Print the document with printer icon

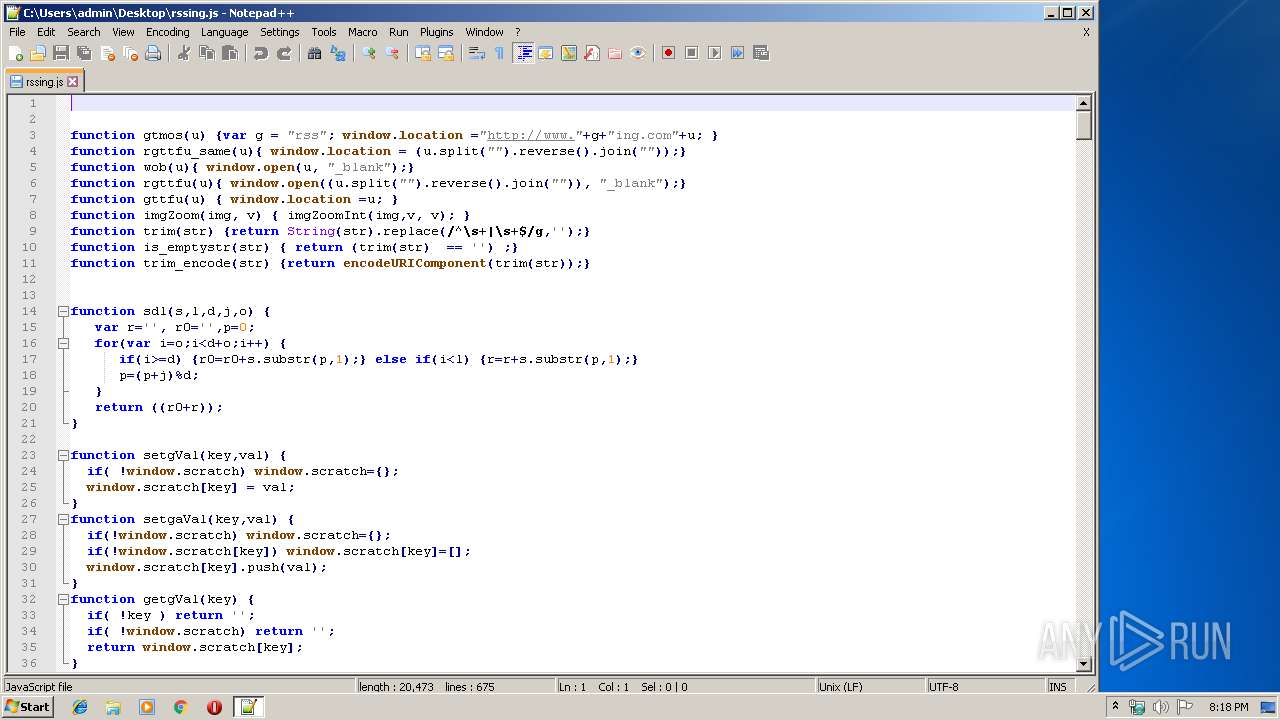click(x=153, y=53)
